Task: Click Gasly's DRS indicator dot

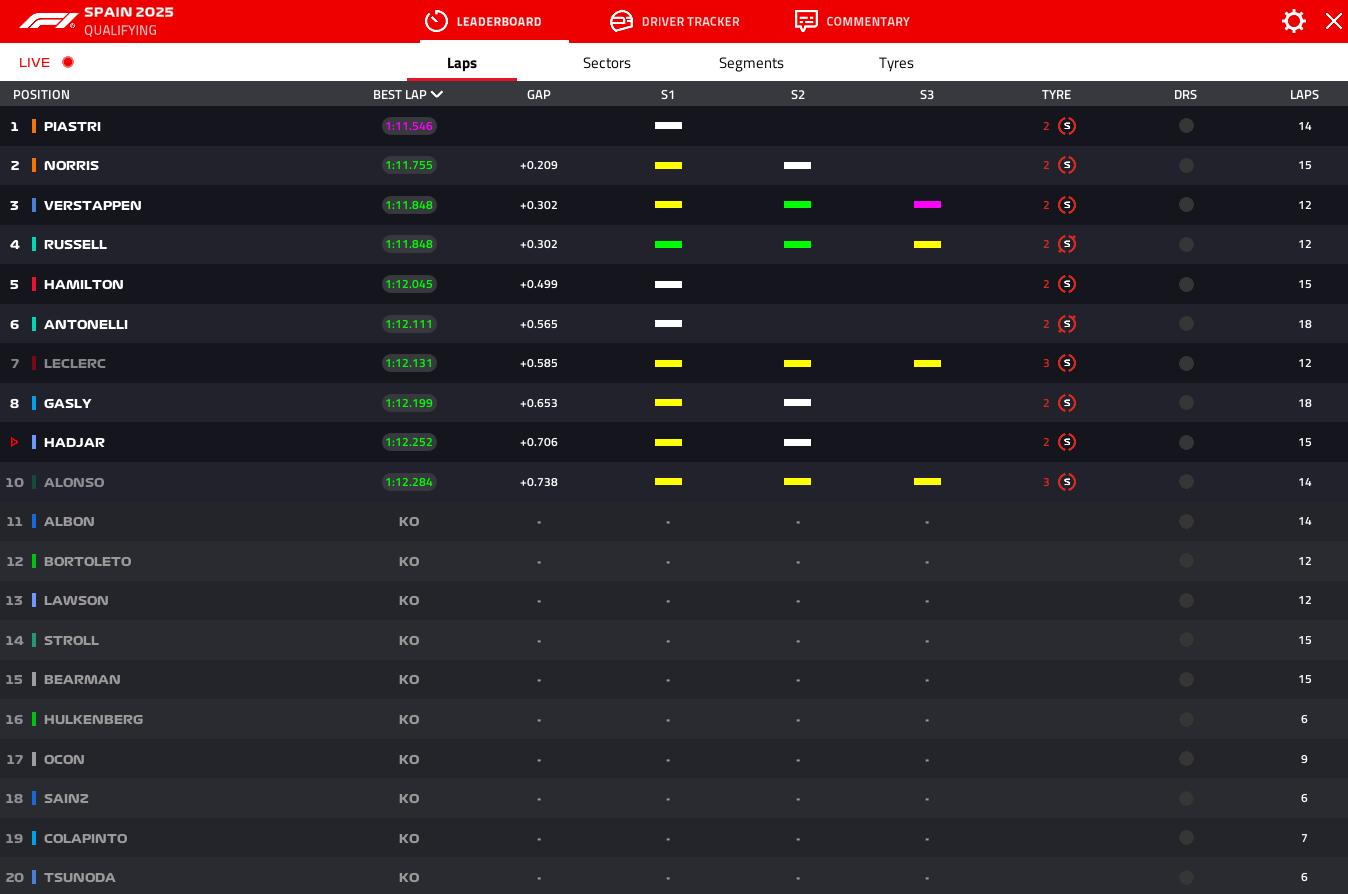Action: [x=1186, y=403]
